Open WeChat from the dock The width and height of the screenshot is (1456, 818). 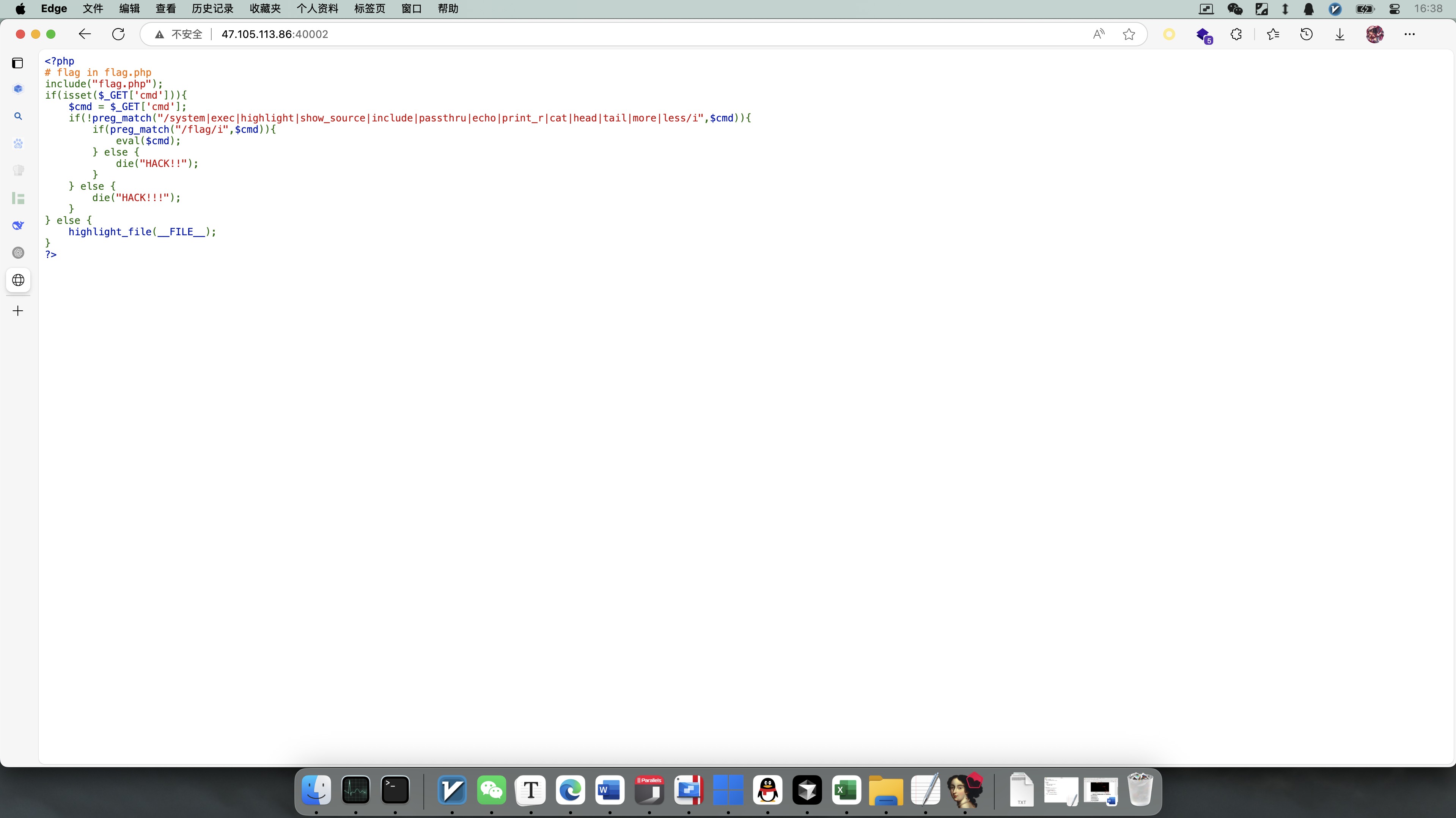pos(491,790)
